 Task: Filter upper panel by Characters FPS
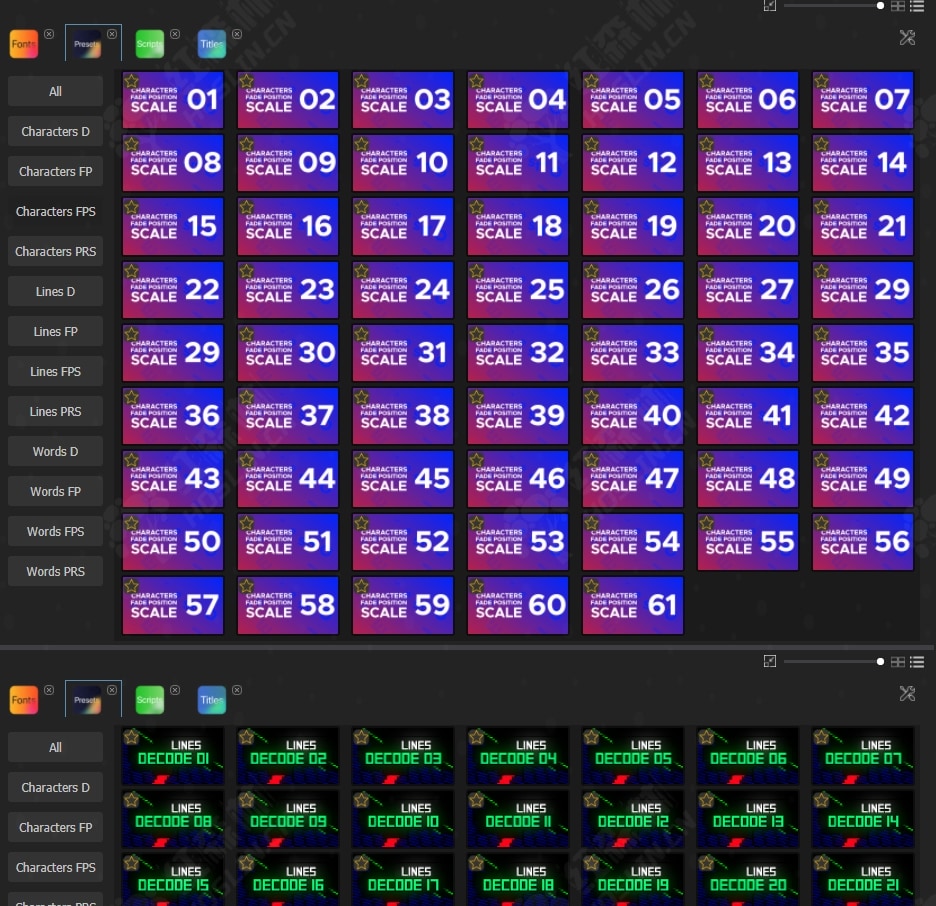pos(56,211)
